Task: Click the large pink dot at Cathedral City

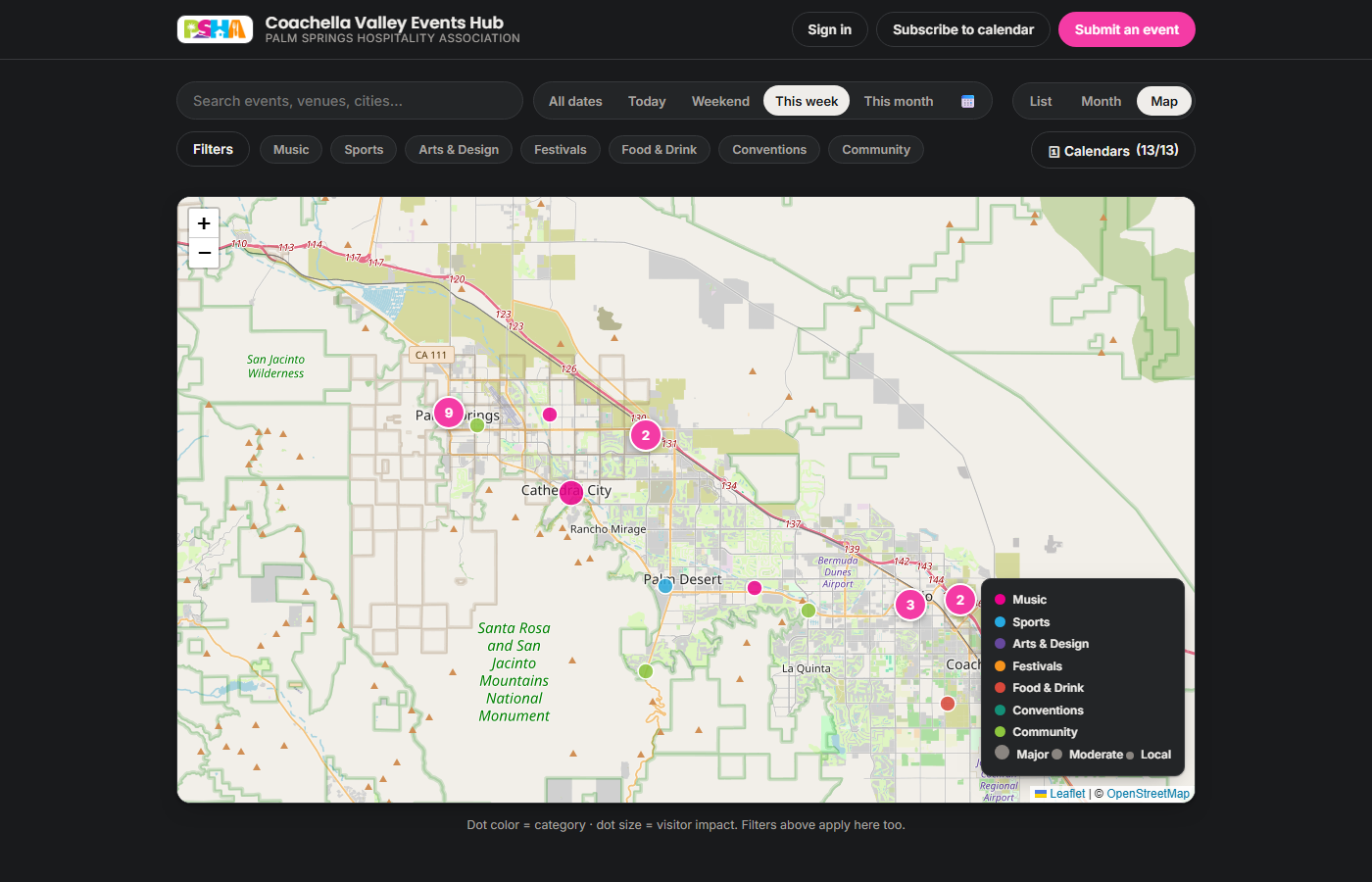Action: tap(571, 493)
